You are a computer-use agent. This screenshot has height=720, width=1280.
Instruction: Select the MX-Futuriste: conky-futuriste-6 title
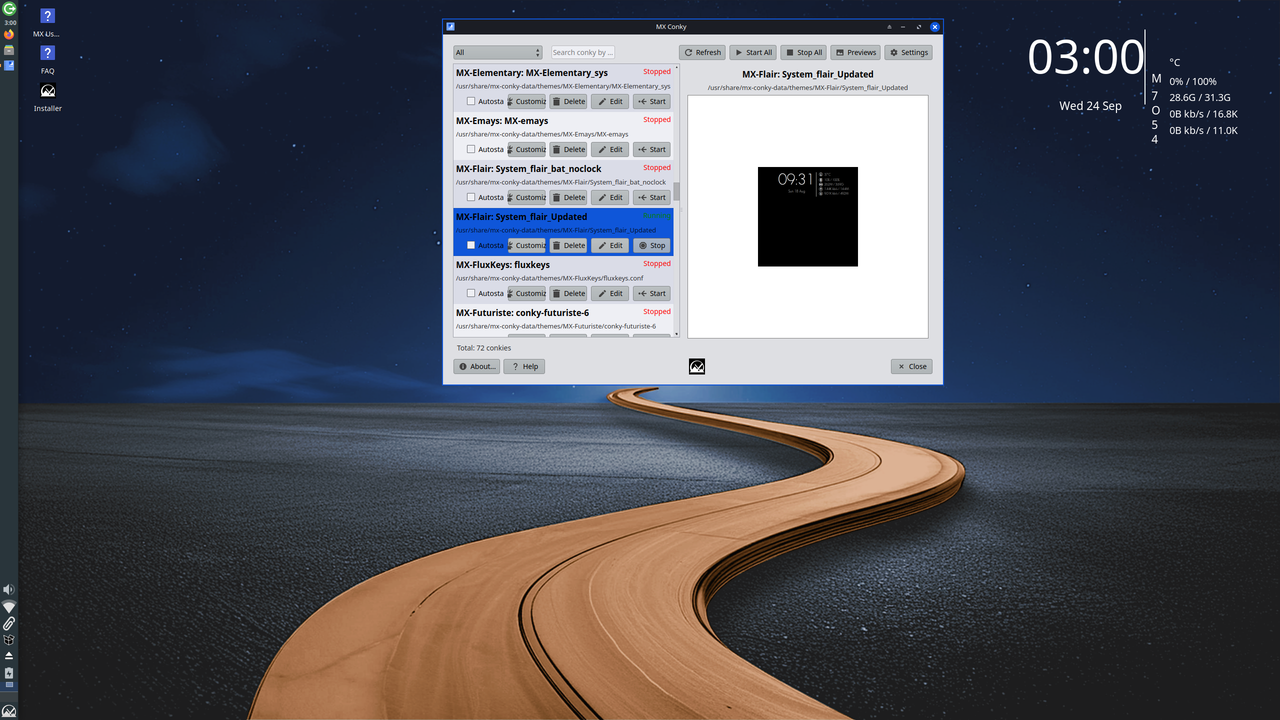(522, 313)
